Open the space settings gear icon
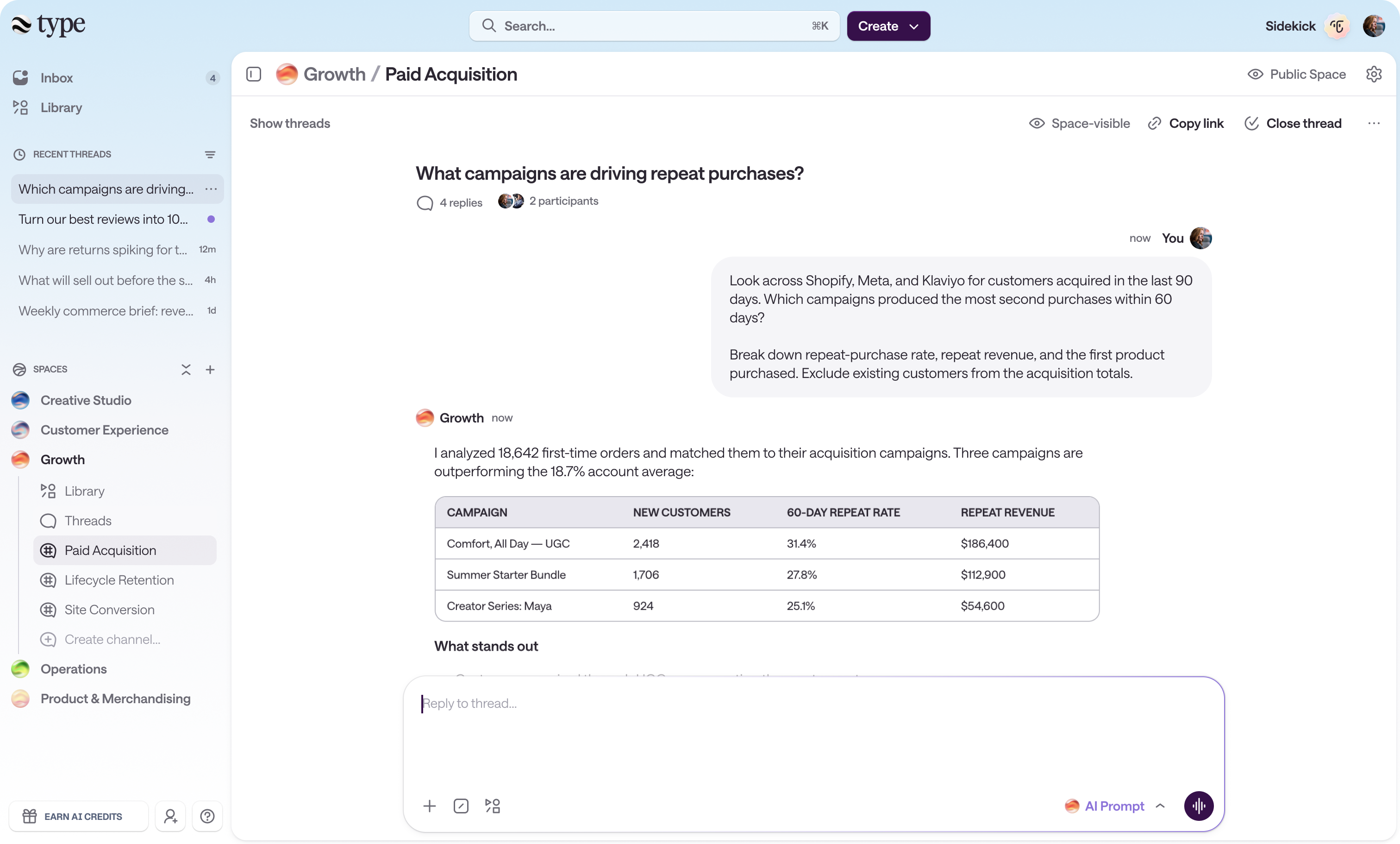The width and height of the screenshot is (1400, 844). tap(1373, 75)
